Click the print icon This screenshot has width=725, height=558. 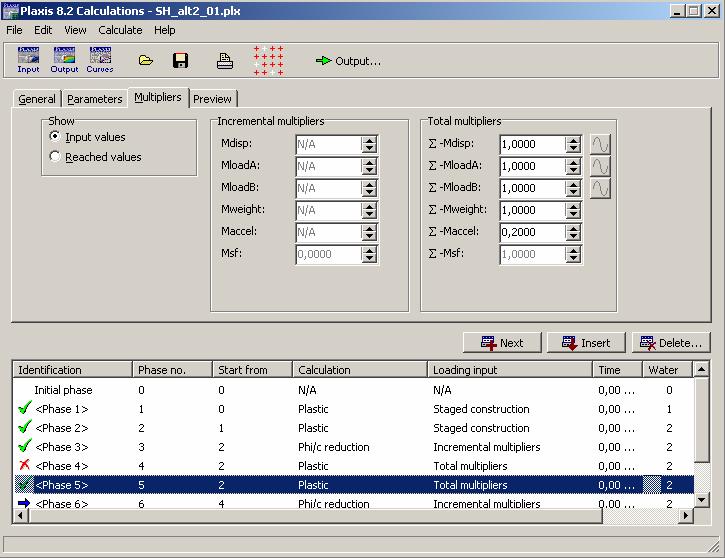(225, 61)
